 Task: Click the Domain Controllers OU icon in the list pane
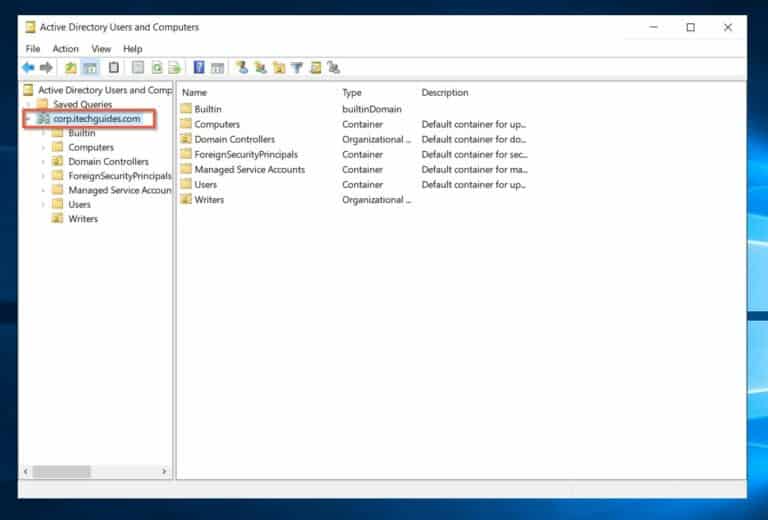pos(186,139)
